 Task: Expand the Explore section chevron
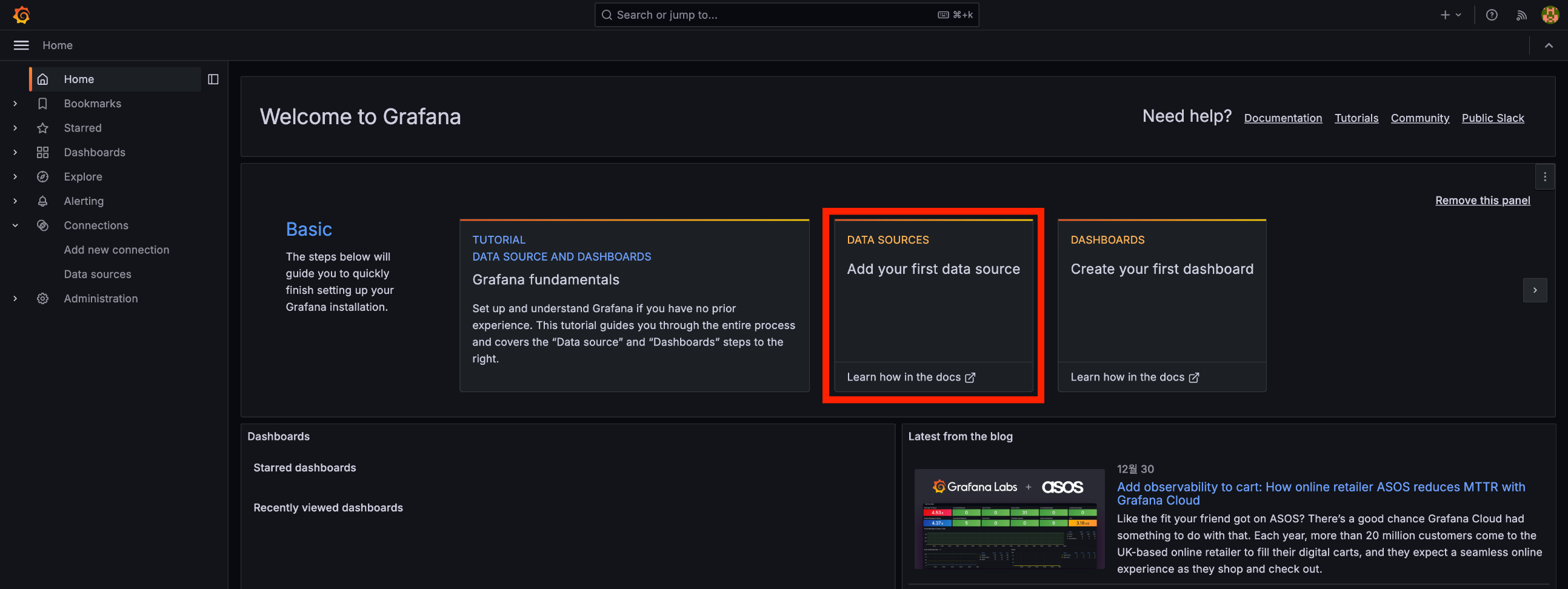click(x=15, y=176)
